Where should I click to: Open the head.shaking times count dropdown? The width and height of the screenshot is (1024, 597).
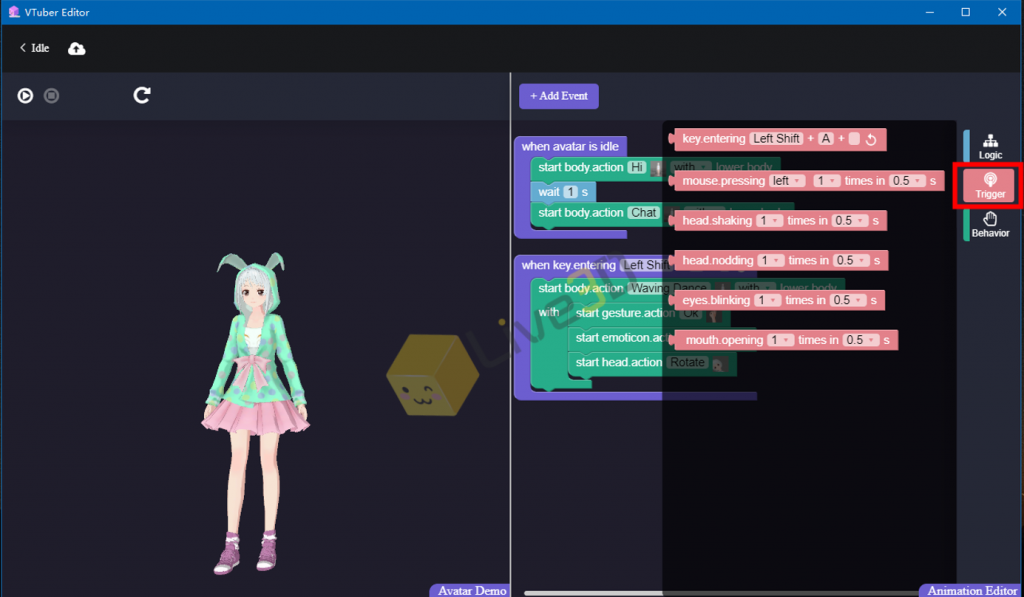tap(769, 221)
